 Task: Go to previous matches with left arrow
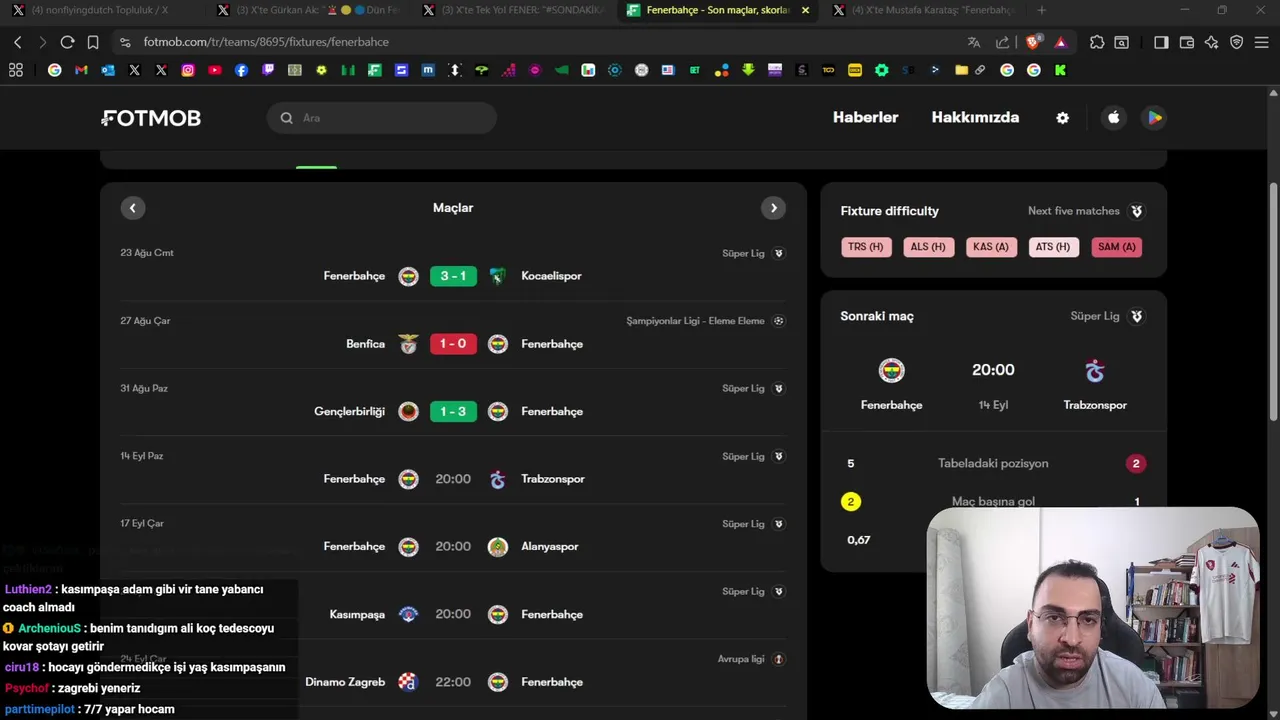coord(133,208)
